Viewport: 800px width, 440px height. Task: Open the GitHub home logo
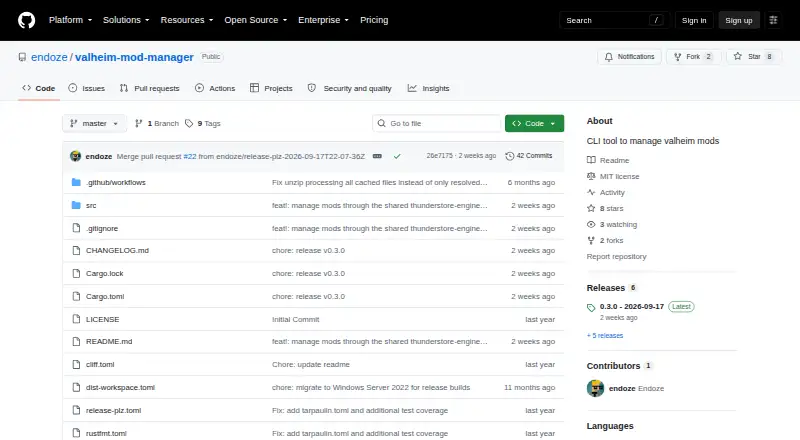tap(27, 20)
